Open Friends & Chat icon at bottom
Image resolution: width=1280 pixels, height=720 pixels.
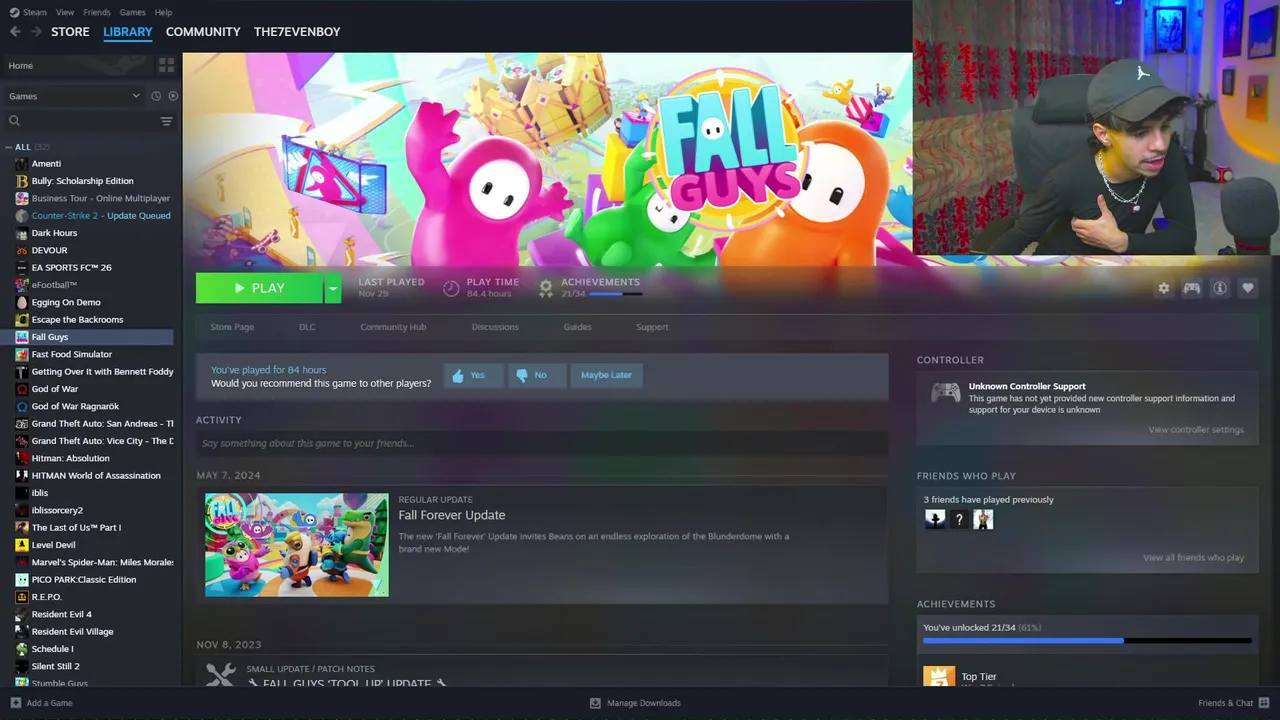tap(1264, 703)
